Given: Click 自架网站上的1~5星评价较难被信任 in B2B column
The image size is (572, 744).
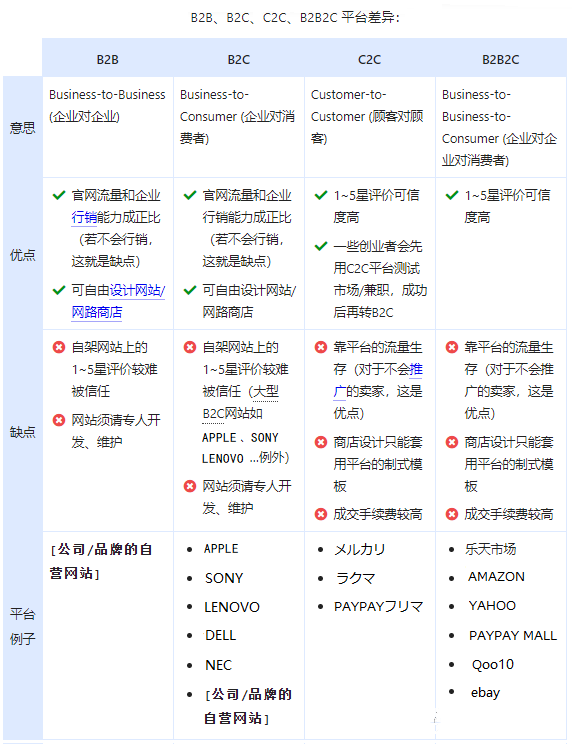Looking at the screenshot, I should (114, 369).
